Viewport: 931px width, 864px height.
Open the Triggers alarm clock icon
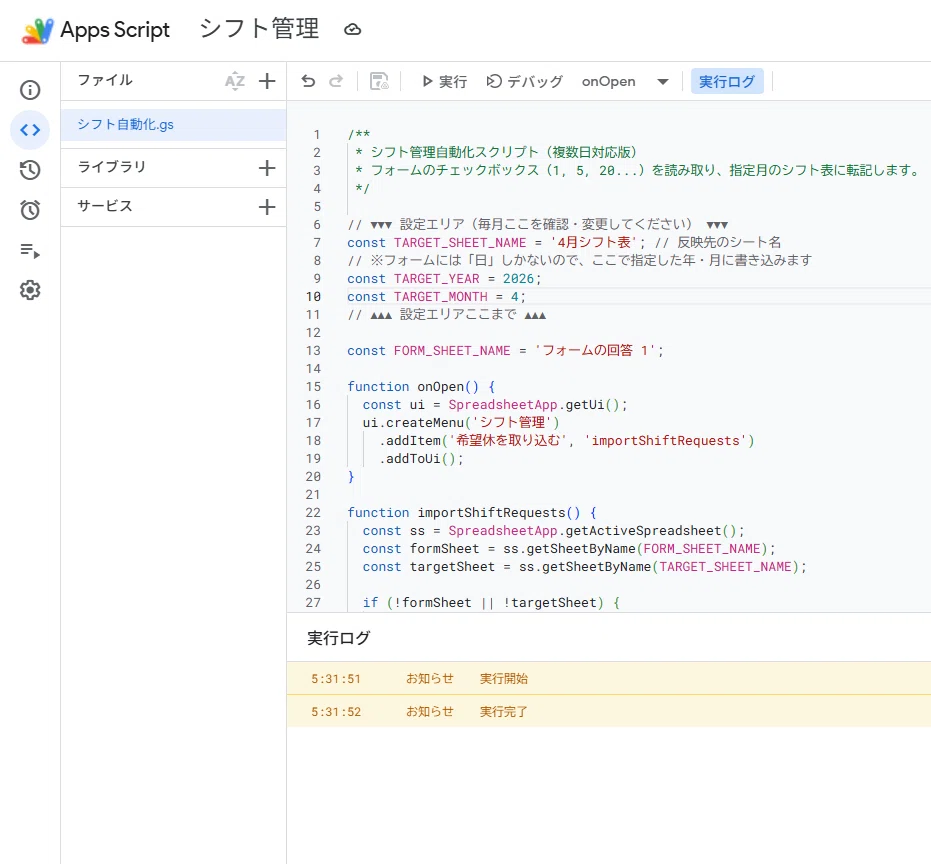(30, 210)
